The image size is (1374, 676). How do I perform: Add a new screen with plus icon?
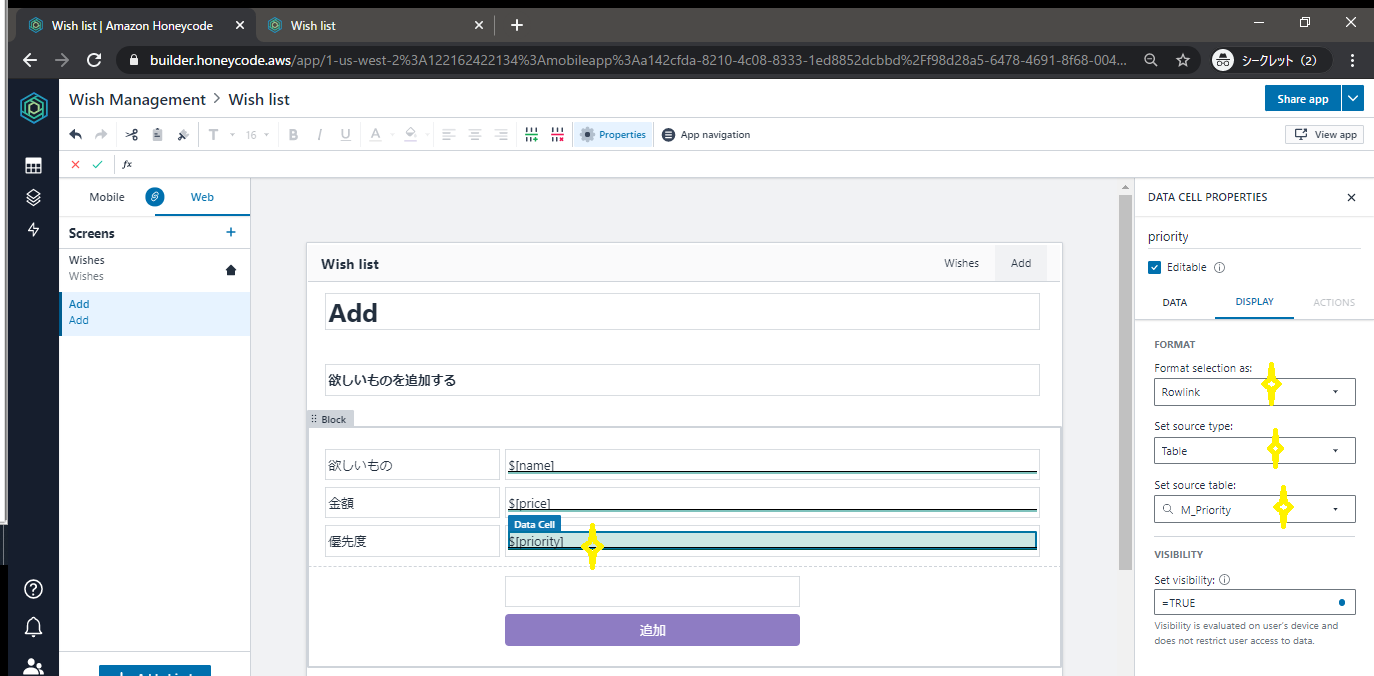coord(231,232)
